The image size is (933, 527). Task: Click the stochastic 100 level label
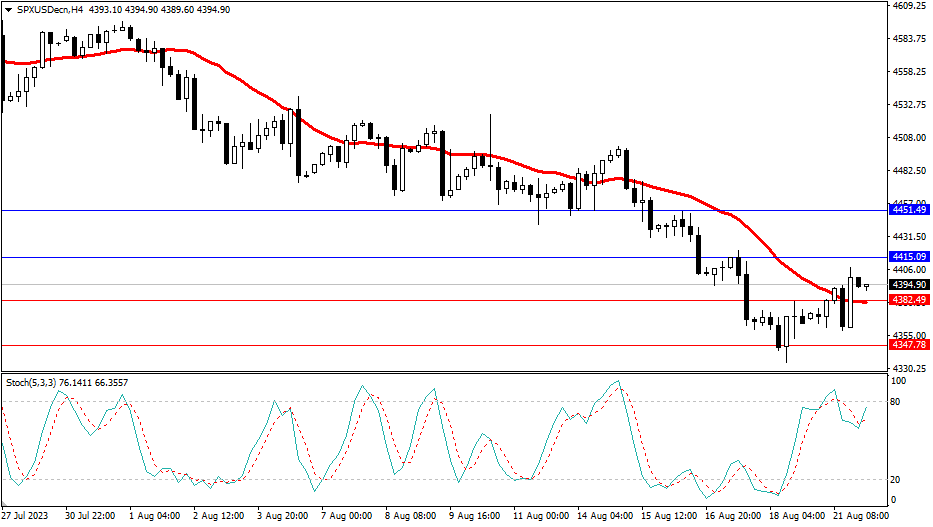click(x=899, y=381)
